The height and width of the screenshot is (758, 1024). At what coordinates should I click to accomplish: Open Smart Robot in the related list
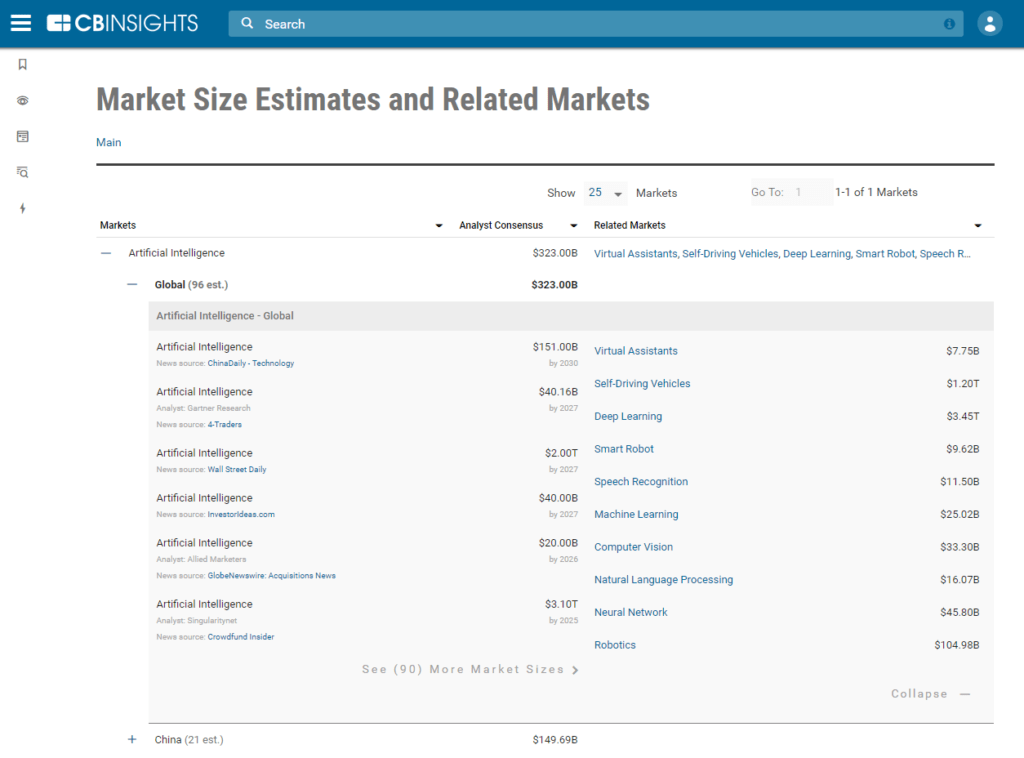point(624,449)
